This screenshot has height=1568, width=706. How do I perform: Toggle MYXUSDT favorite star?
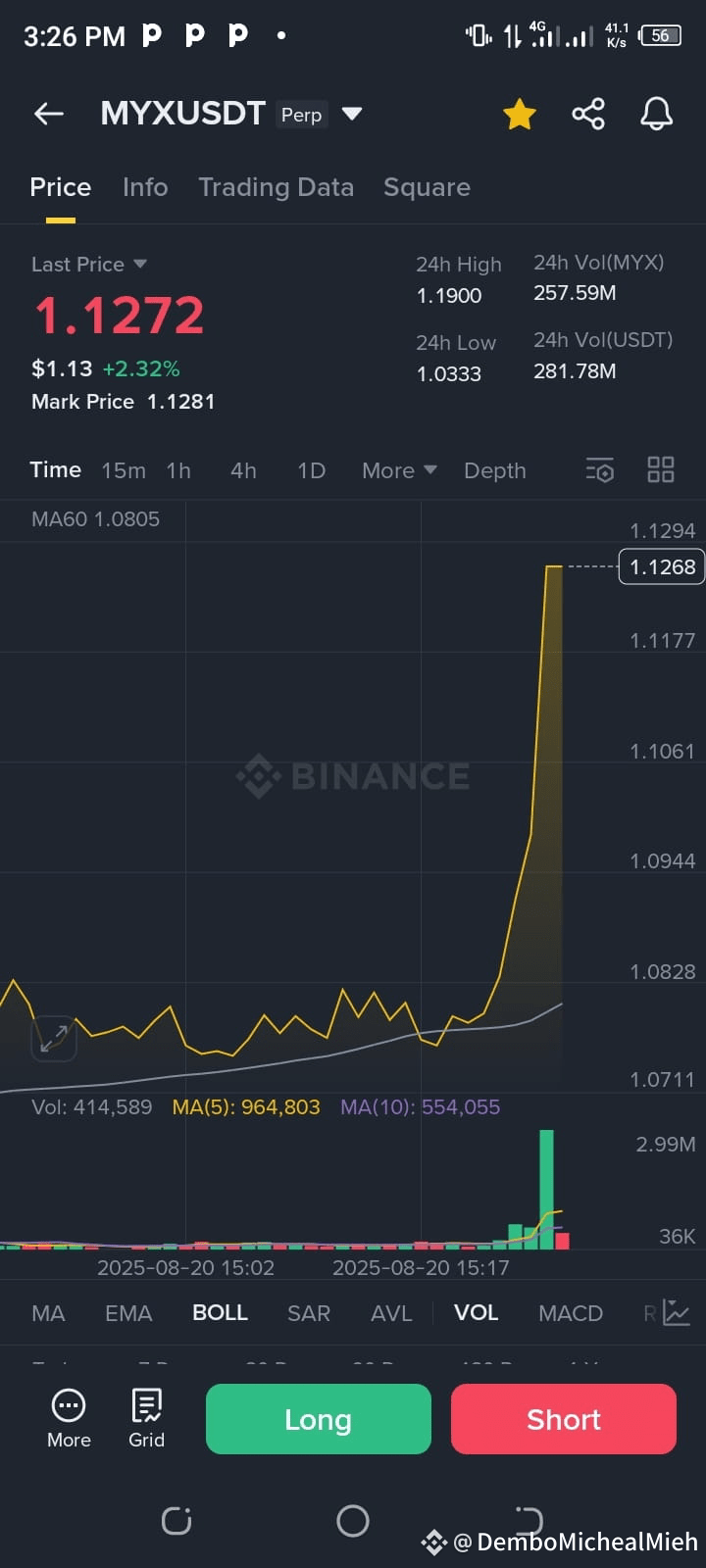click(520, 113)
